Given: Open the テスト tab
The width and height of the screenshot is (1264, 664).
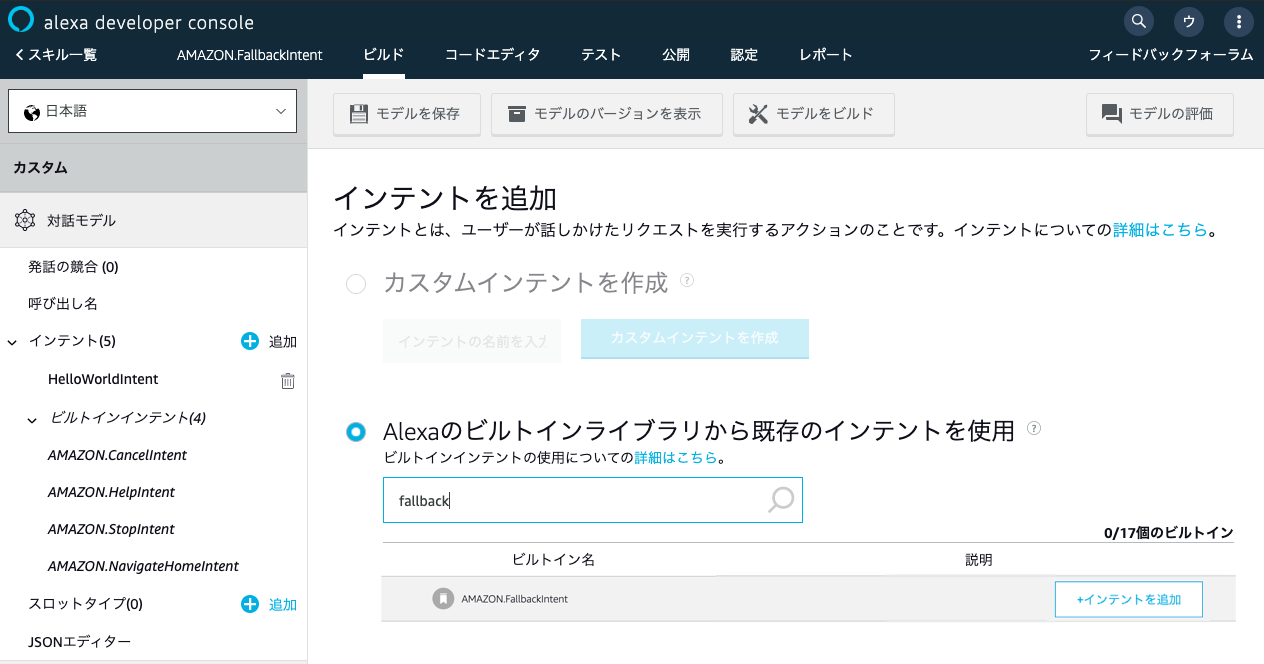Looking at the screenshot, I should point(601,55).
